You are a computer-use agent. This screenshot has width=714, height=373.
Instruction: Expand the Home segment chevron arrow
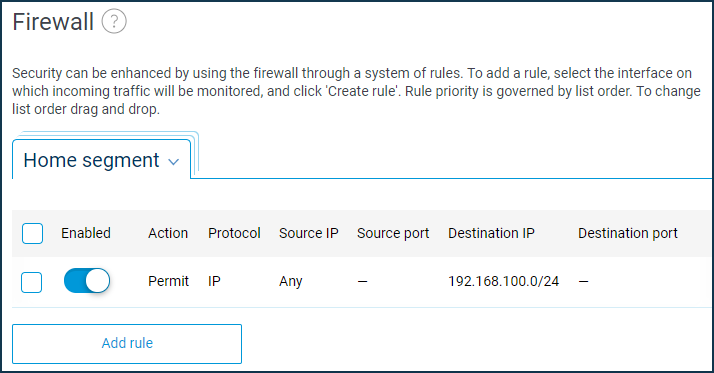(x=173, y=162)
